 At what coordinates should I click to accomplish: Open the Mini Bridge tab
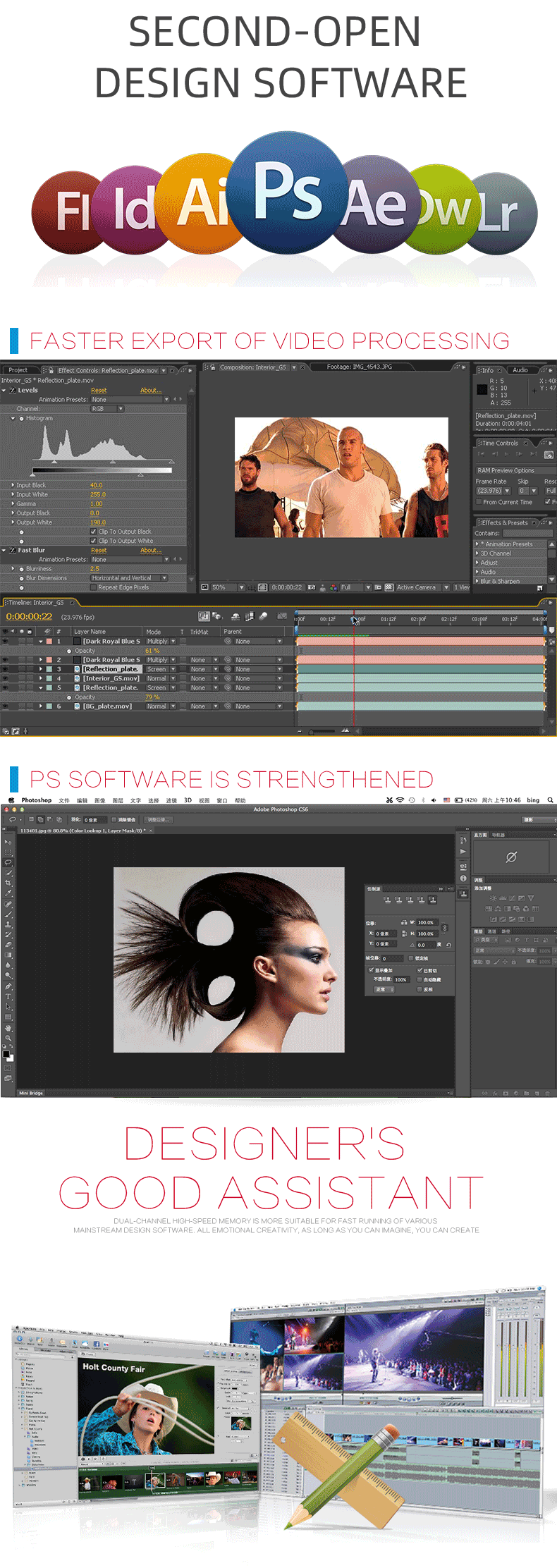[x=31, y=1093]
